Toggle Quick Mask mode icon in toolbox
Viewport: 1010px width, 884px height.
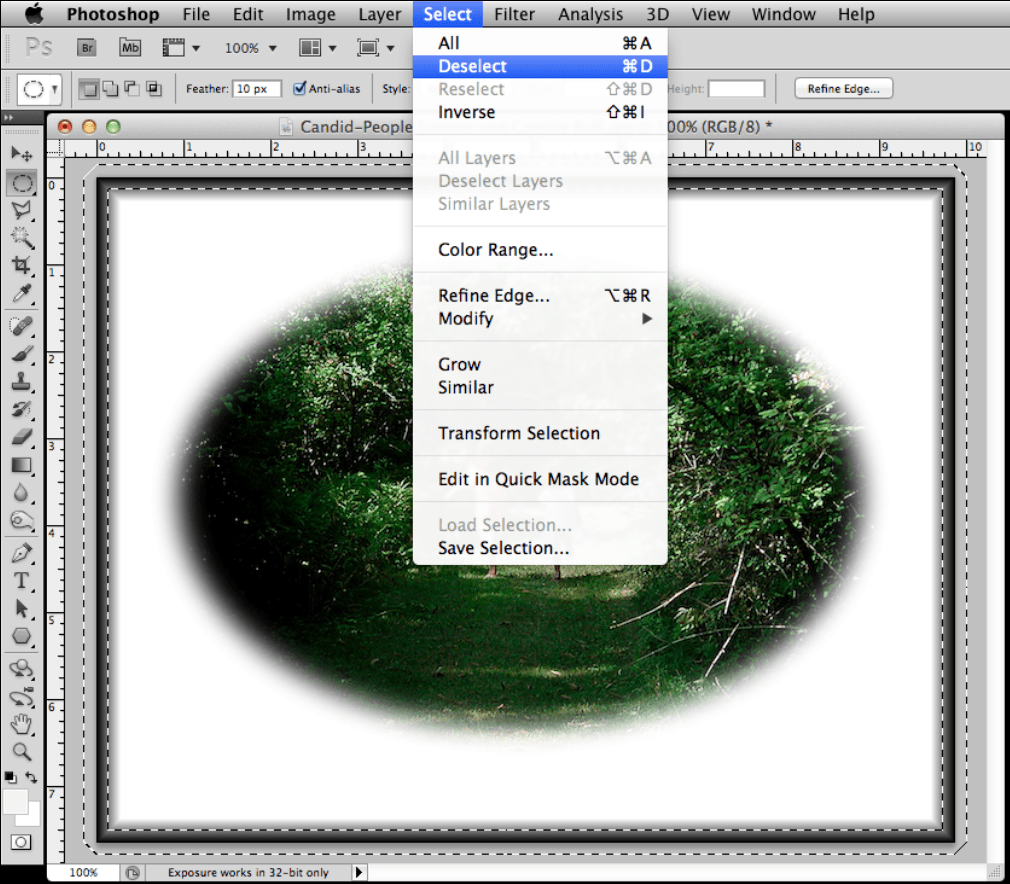[x=21, y=842]
